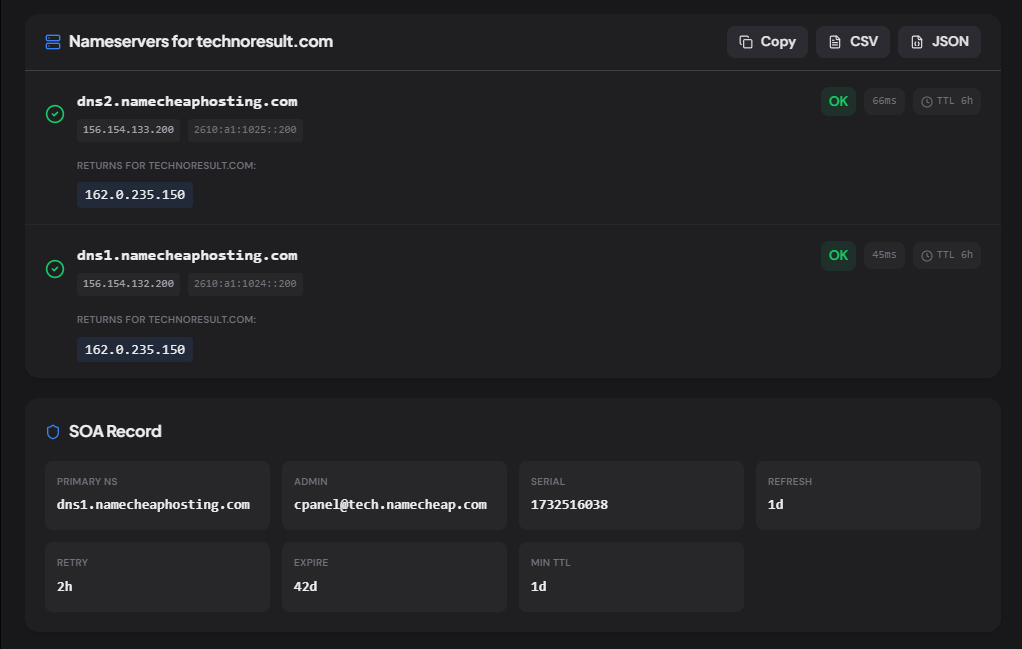1022x649 pixels.
Task: Click the Copy button
Action: point(767,42)
